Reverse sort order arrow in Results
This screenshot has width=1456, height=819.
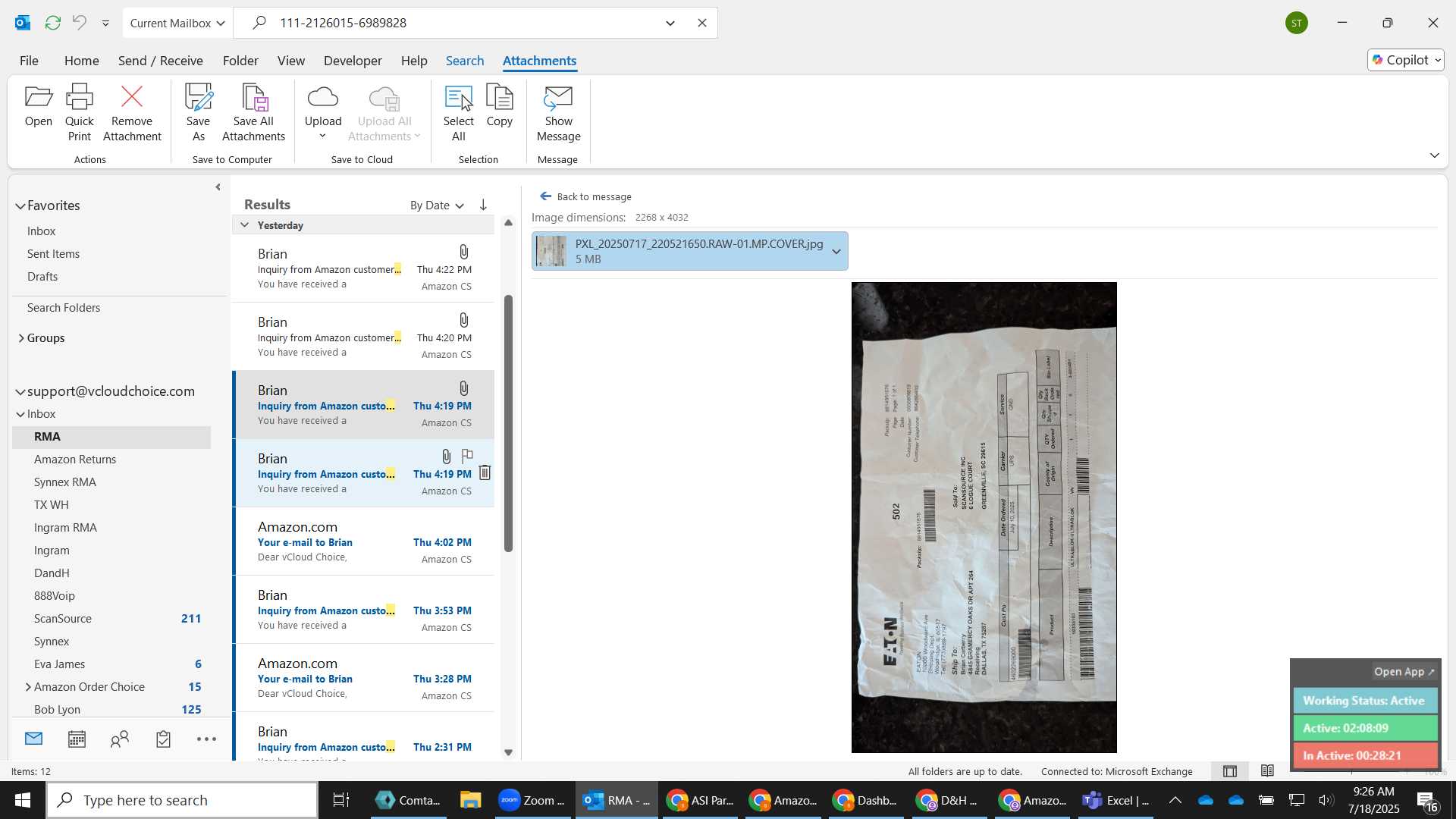tap(483, 205)
